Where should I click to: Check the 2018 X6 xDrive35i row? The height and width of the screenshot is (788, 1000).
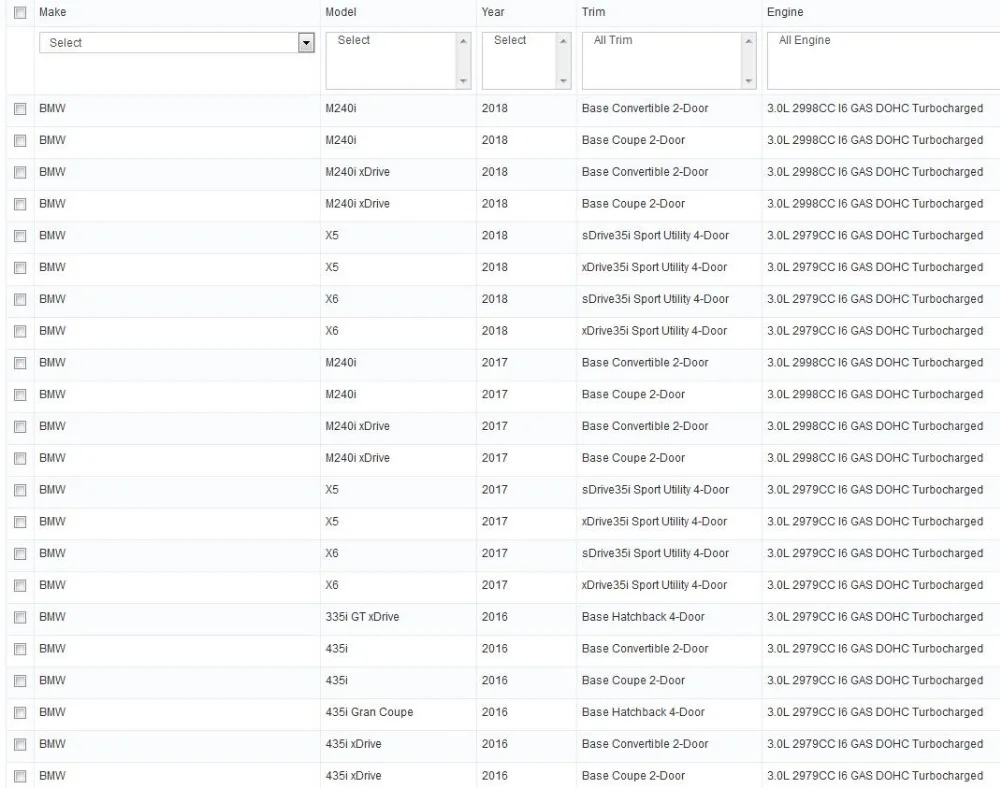[x=20, y=332]
